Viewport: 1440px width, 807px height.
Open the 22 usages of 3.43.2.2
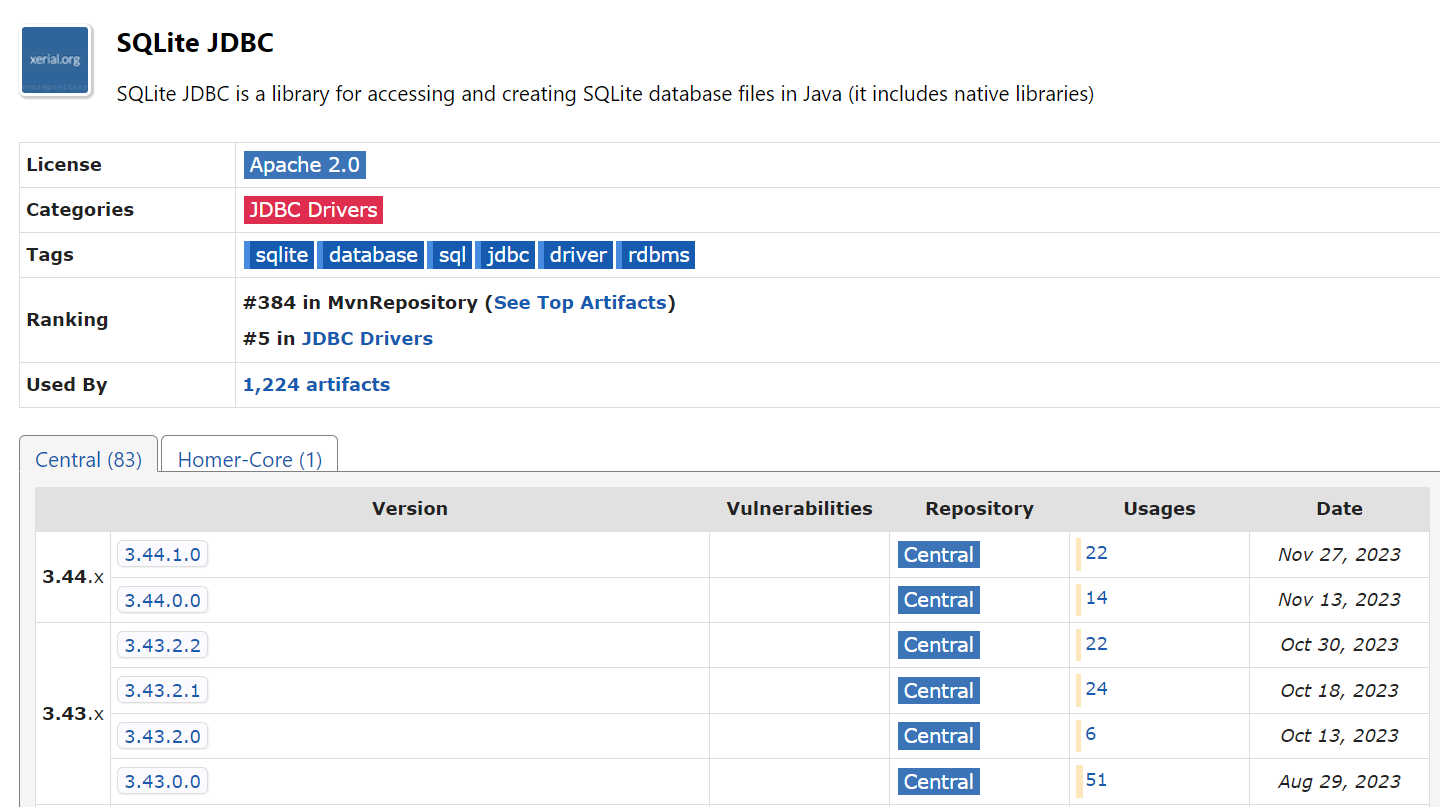(1097, 644)
